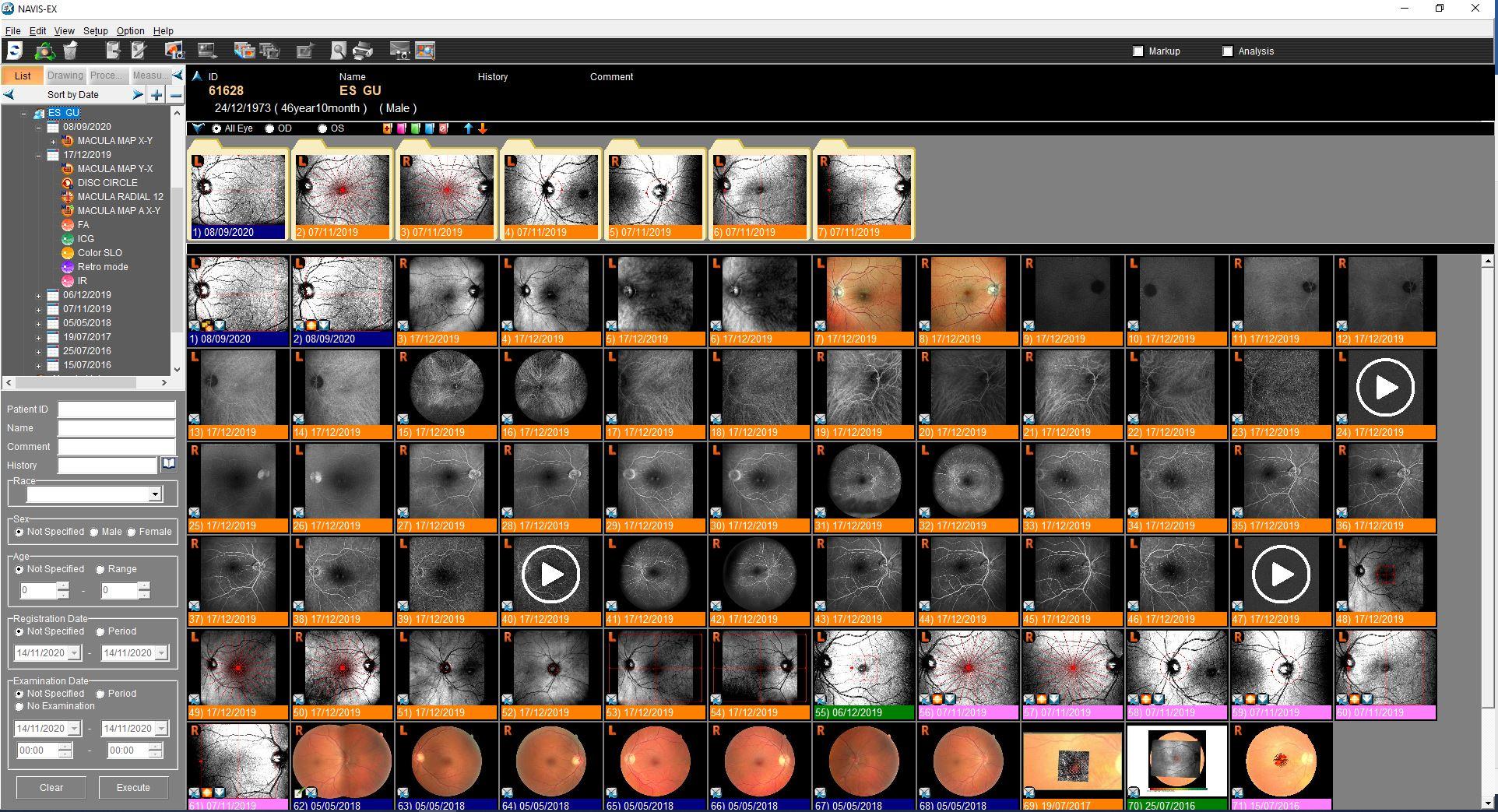This screenshot has width=1498, height=812.
Task: Click the multi-image stack icon in color
Action: tap(244, 51)
